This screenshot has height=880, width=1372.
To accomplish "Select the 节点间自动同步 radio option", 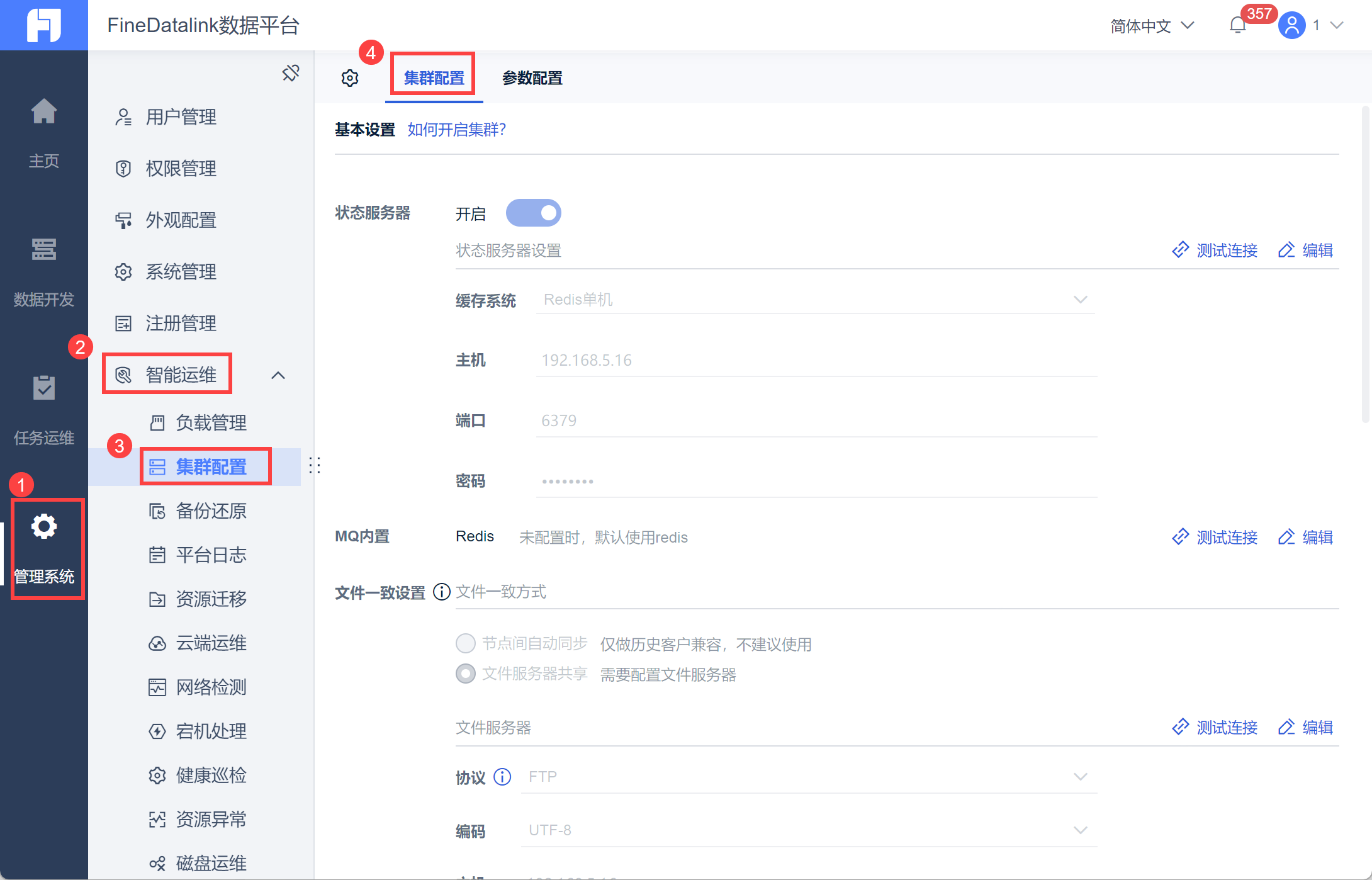I will 466,643.
